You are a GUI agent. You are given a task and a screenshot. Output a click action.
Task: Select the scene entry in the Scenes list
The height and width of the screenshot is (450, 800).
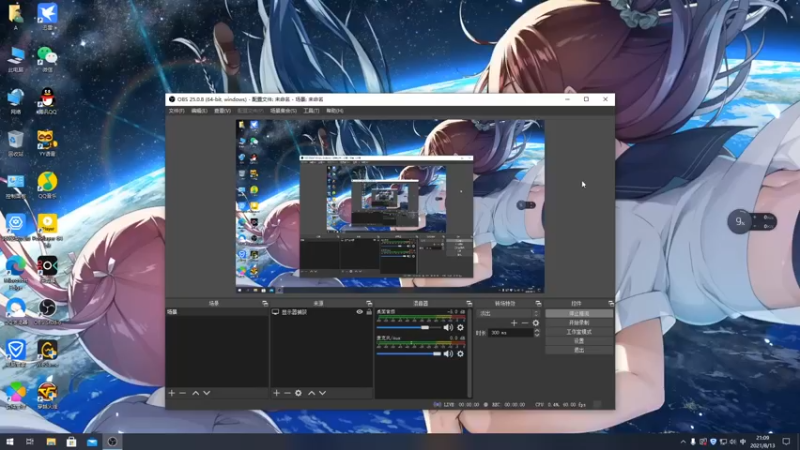coord(217,312)
